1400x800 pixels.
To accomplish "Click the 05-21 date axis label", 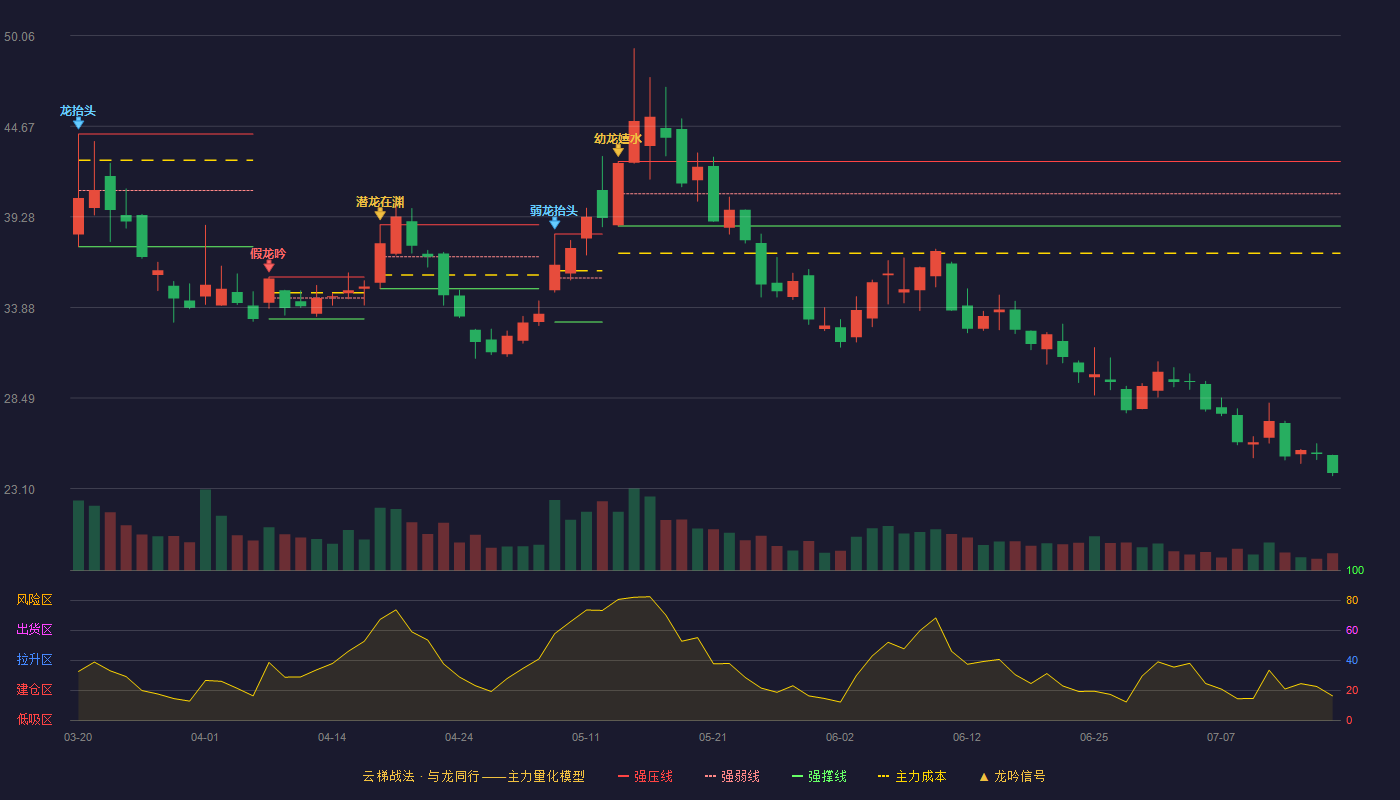I will click(x=713, y=737).
